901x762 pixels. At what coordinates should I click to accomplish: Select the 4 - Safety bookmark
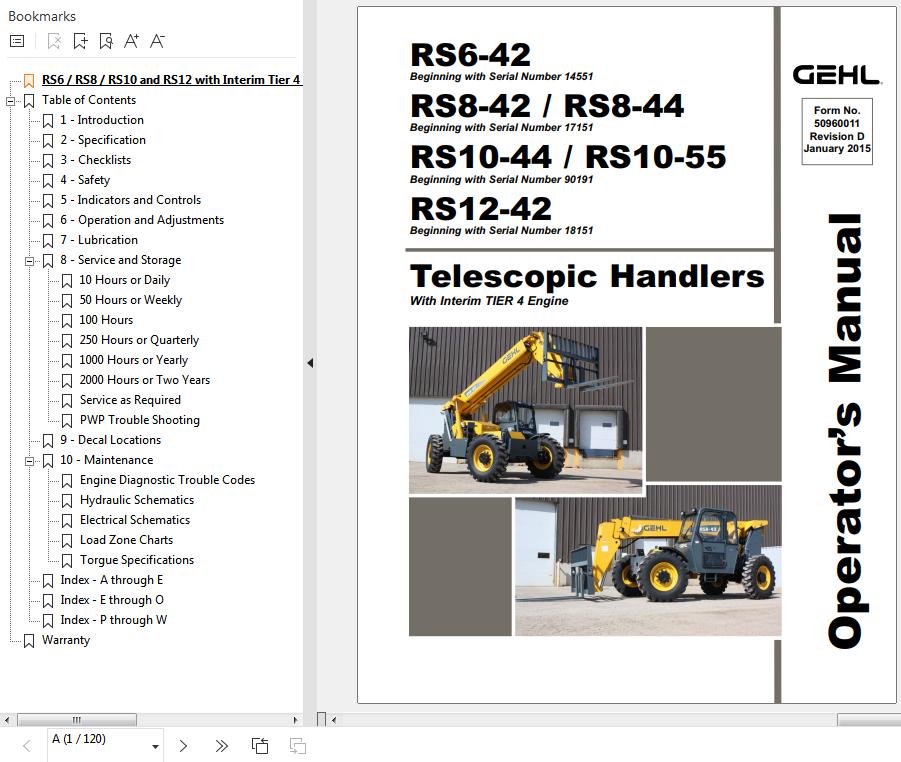point(85,180)
